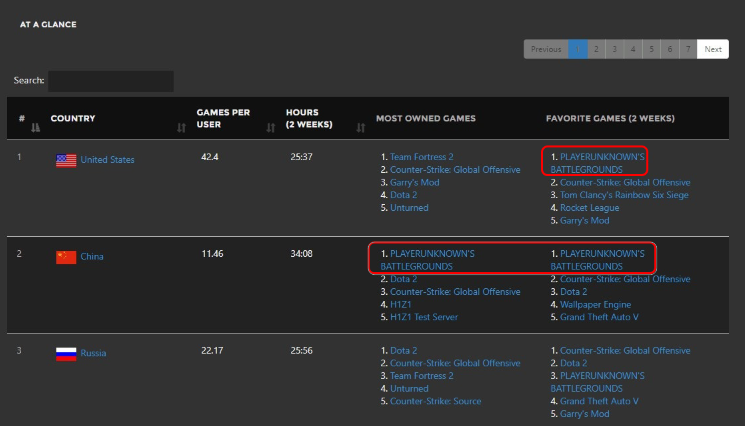This screenshot has width=745, height=426.
Task: Select page 7 in pagination
Action: pos(688,49)
